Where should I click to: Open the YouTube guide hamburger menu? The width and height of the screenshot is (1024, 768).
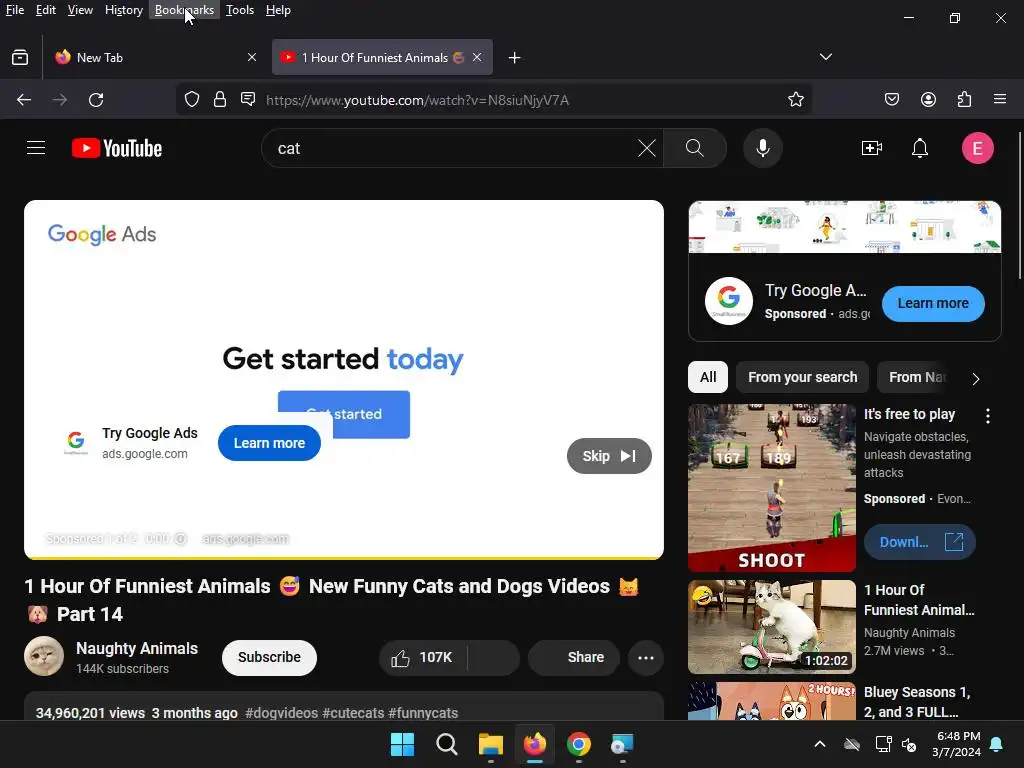click(36, 148)
